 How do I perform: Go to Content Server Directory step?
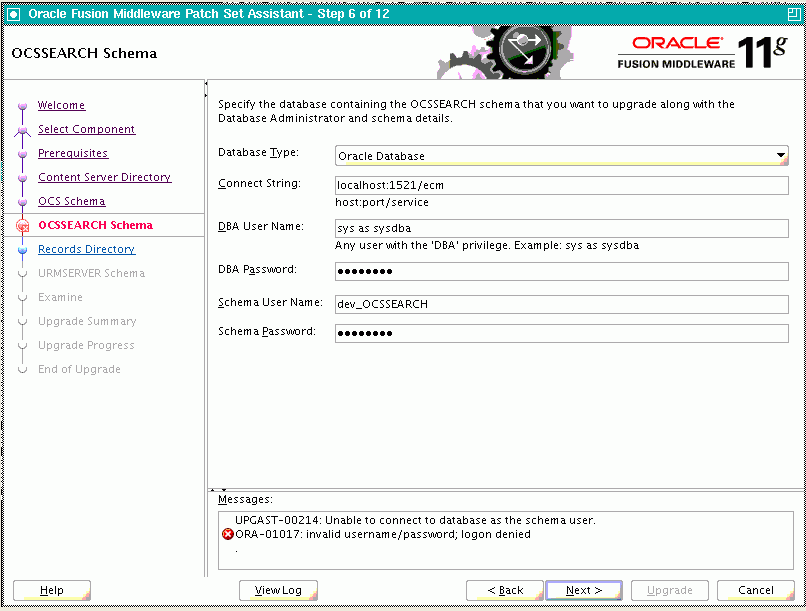(x=104, y=177)
